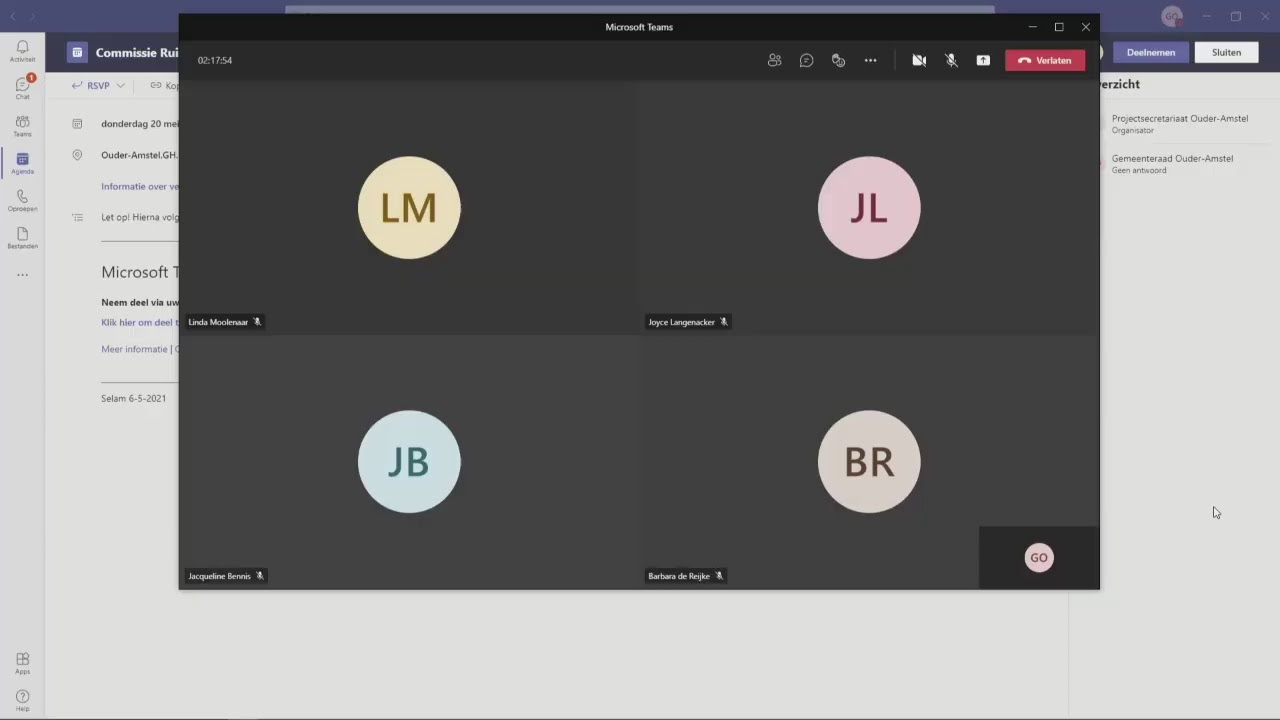Select Linda Moolenaar's LM avatar tile

click(x=409, y=208)
